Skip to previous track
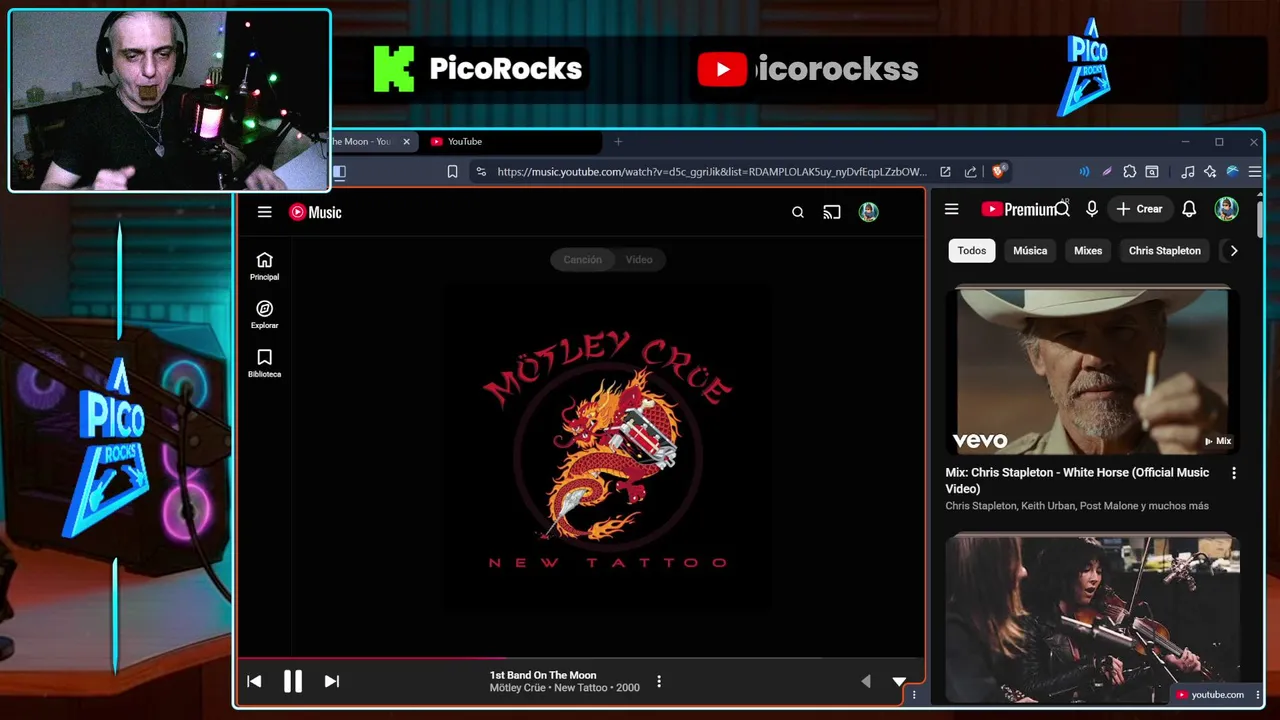 pyautogui.click(x=254, y=681)
